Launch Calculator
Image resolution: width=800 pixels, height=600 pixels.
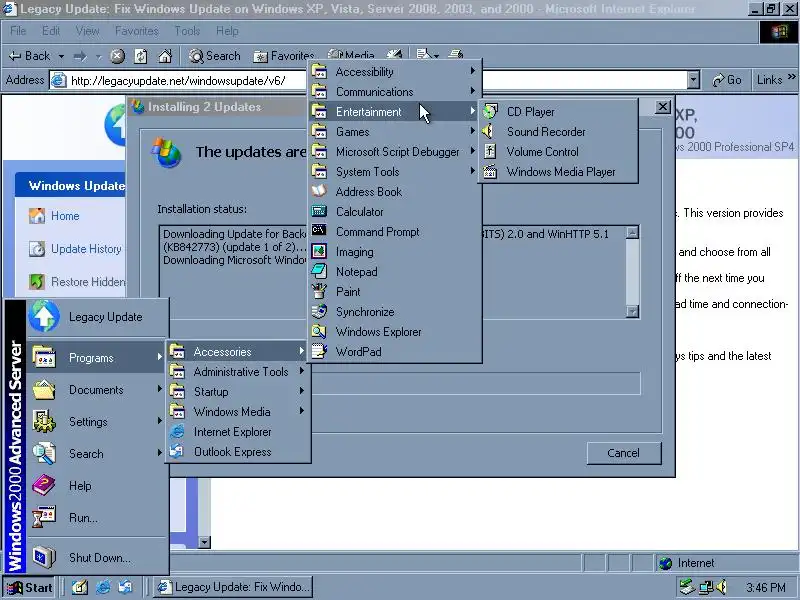pyautogui.click(x=395, y=212)
